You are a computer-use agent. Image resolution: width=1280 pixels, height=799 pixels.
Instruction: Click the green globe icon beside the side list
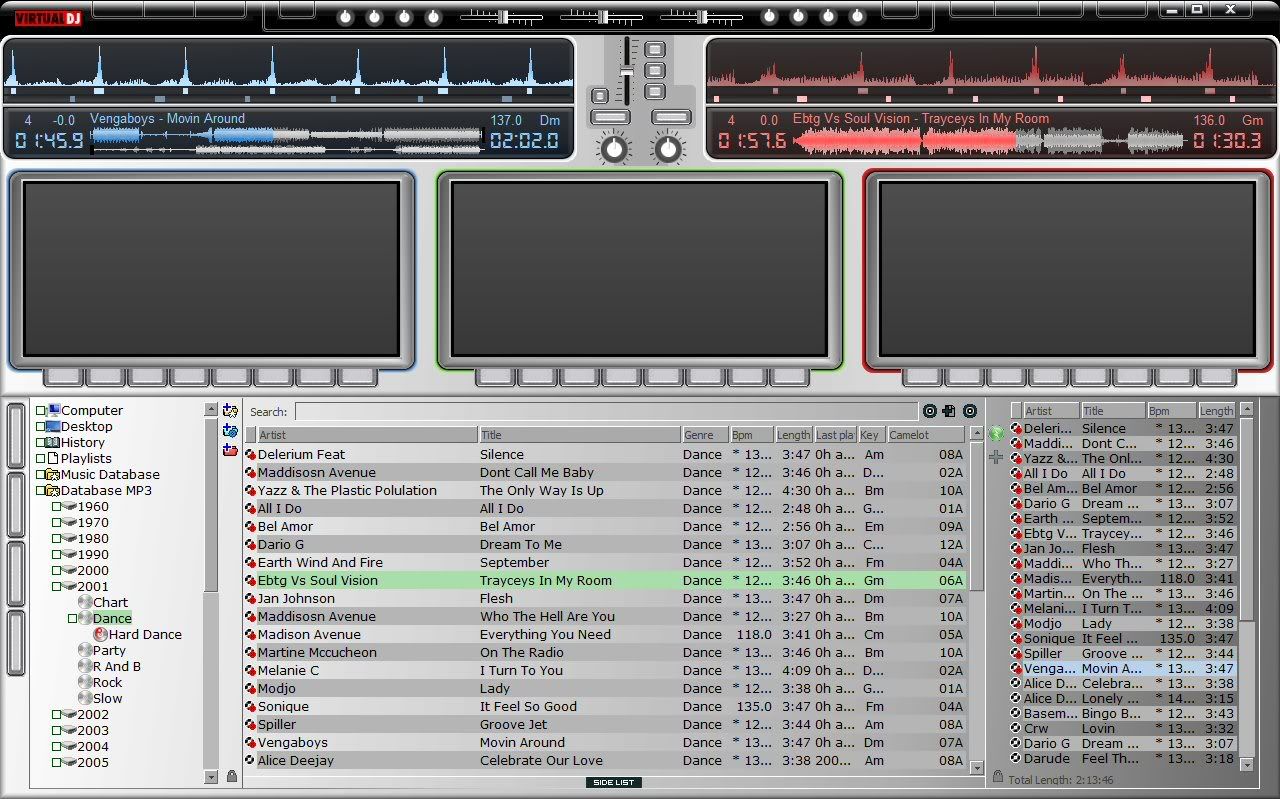coord(996,434)
